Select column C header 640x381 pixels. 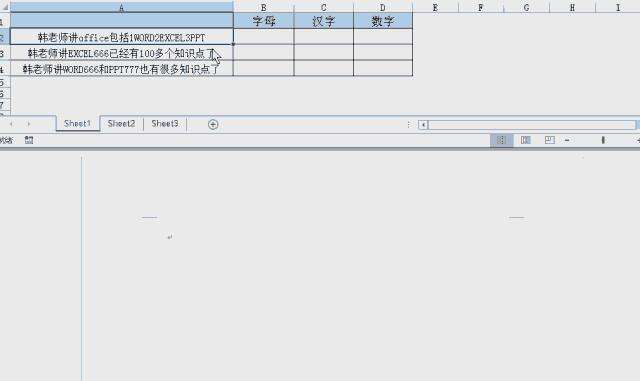click(323, 7)
